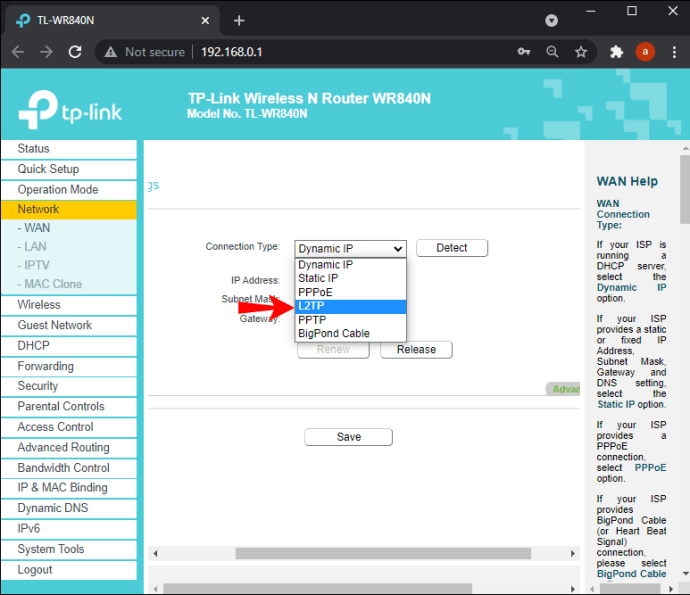690x595 pixels.
Task: Click the inner horizontal scrollbar thumb
Action: tap(383, 554)
